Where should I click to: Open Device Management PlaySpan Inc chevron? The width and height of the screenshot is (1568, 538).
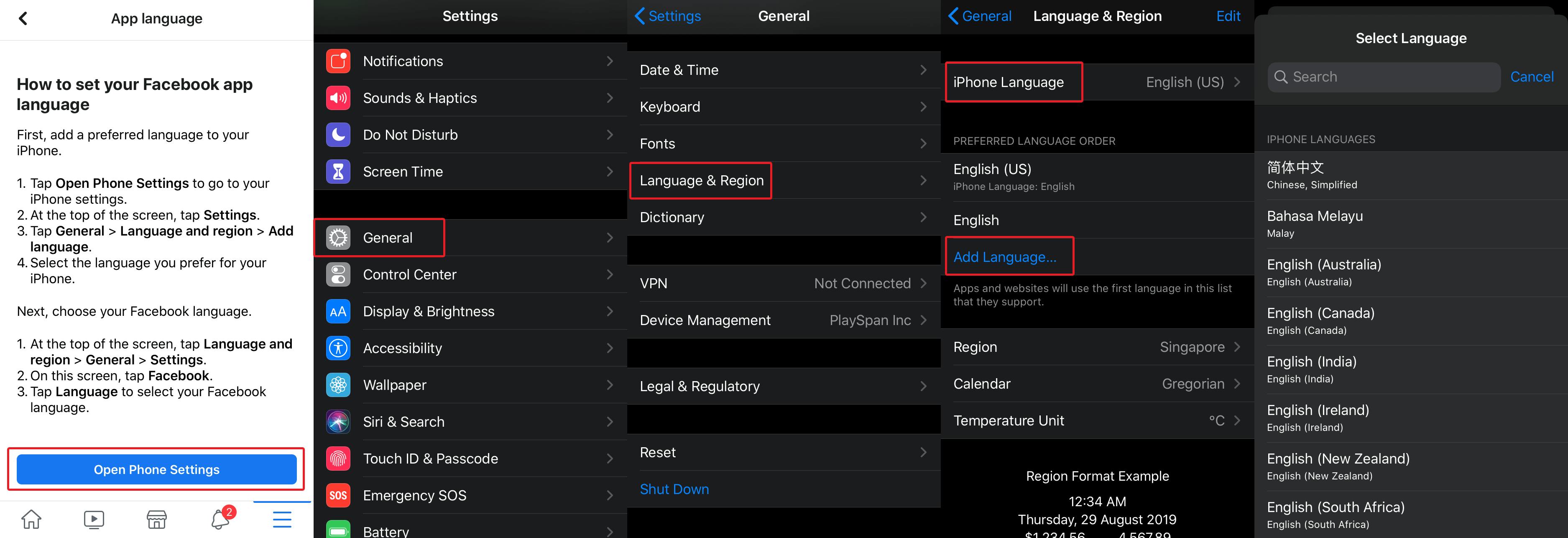click(x=923, y=320)
